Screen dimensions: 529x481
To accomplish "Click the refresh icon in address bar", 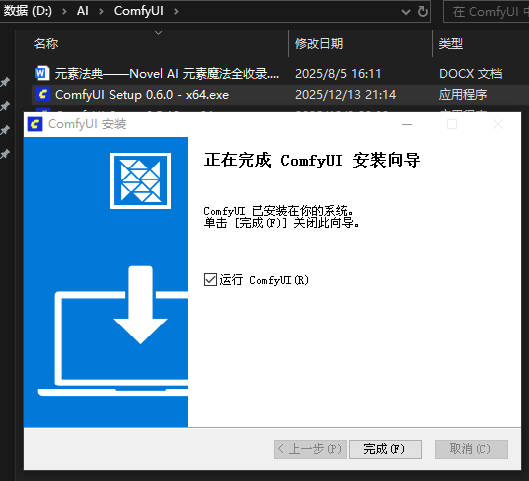I will pyautogui.click(x=423, y=12).
